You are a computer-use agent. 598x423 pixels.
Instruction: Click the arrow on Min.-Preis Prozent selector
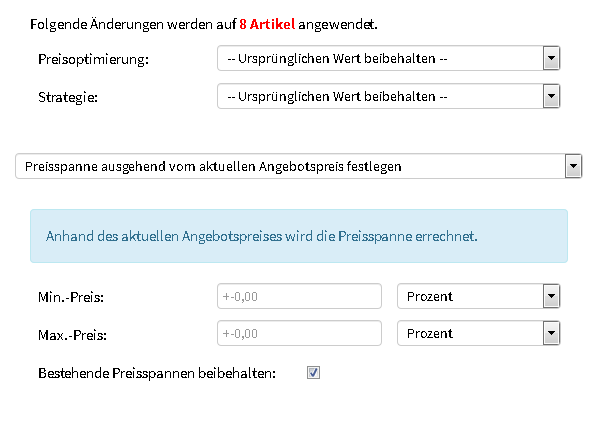[x=551, y=296]
